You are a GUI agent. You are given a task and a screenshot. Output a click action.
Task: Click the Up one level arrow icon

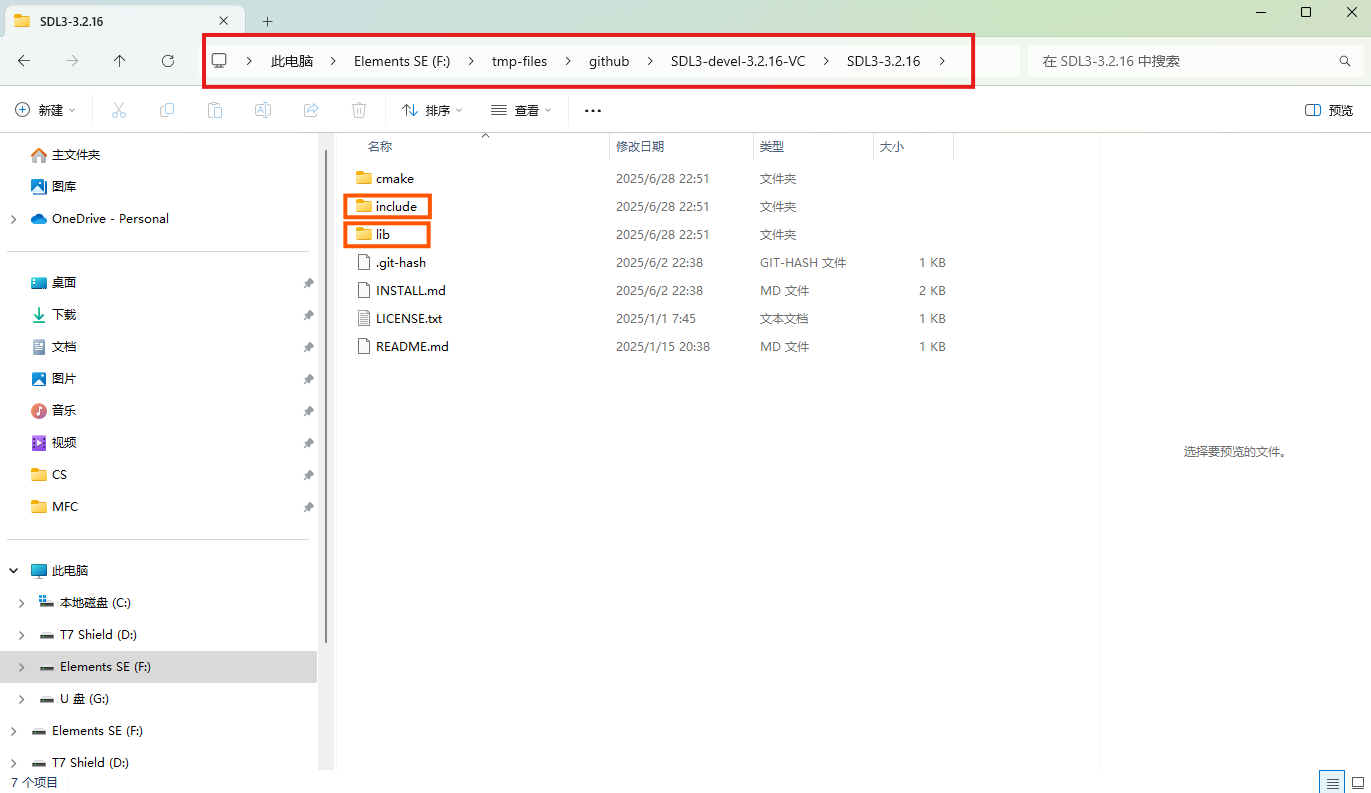120,60
